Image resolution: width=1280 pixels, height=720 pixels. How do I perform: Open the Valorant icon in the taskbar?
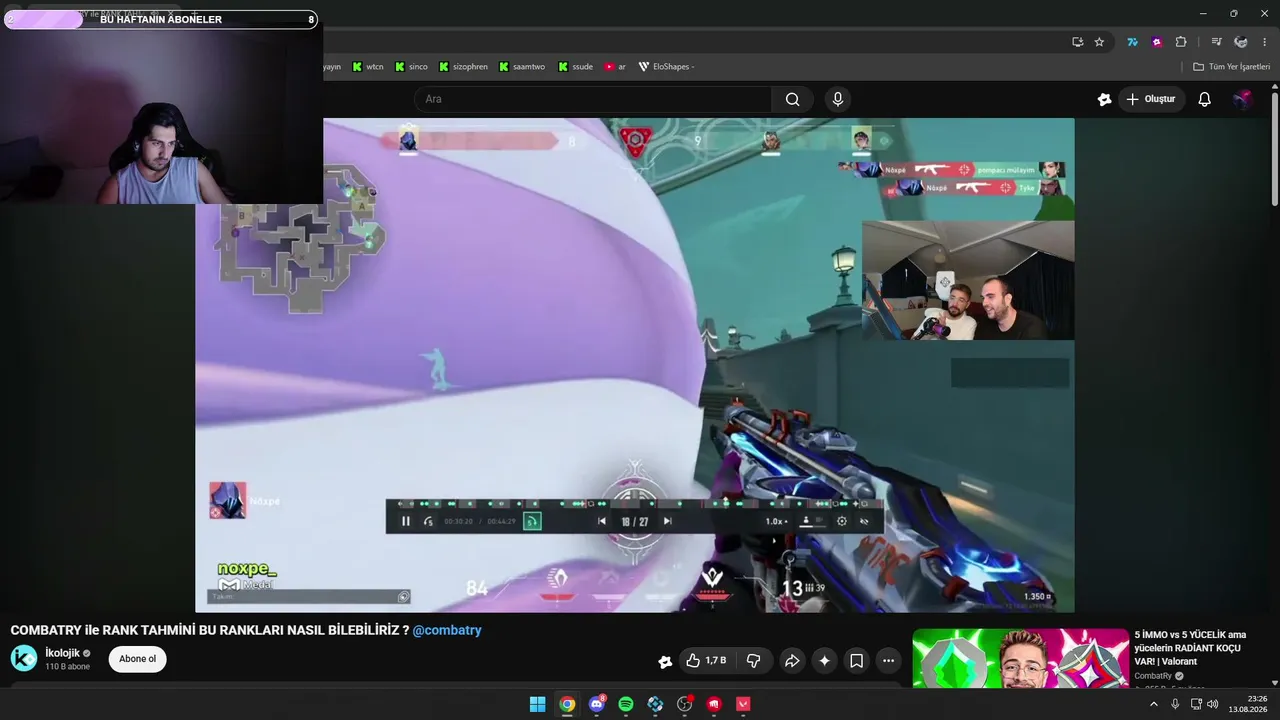click(x=743, y=704)
